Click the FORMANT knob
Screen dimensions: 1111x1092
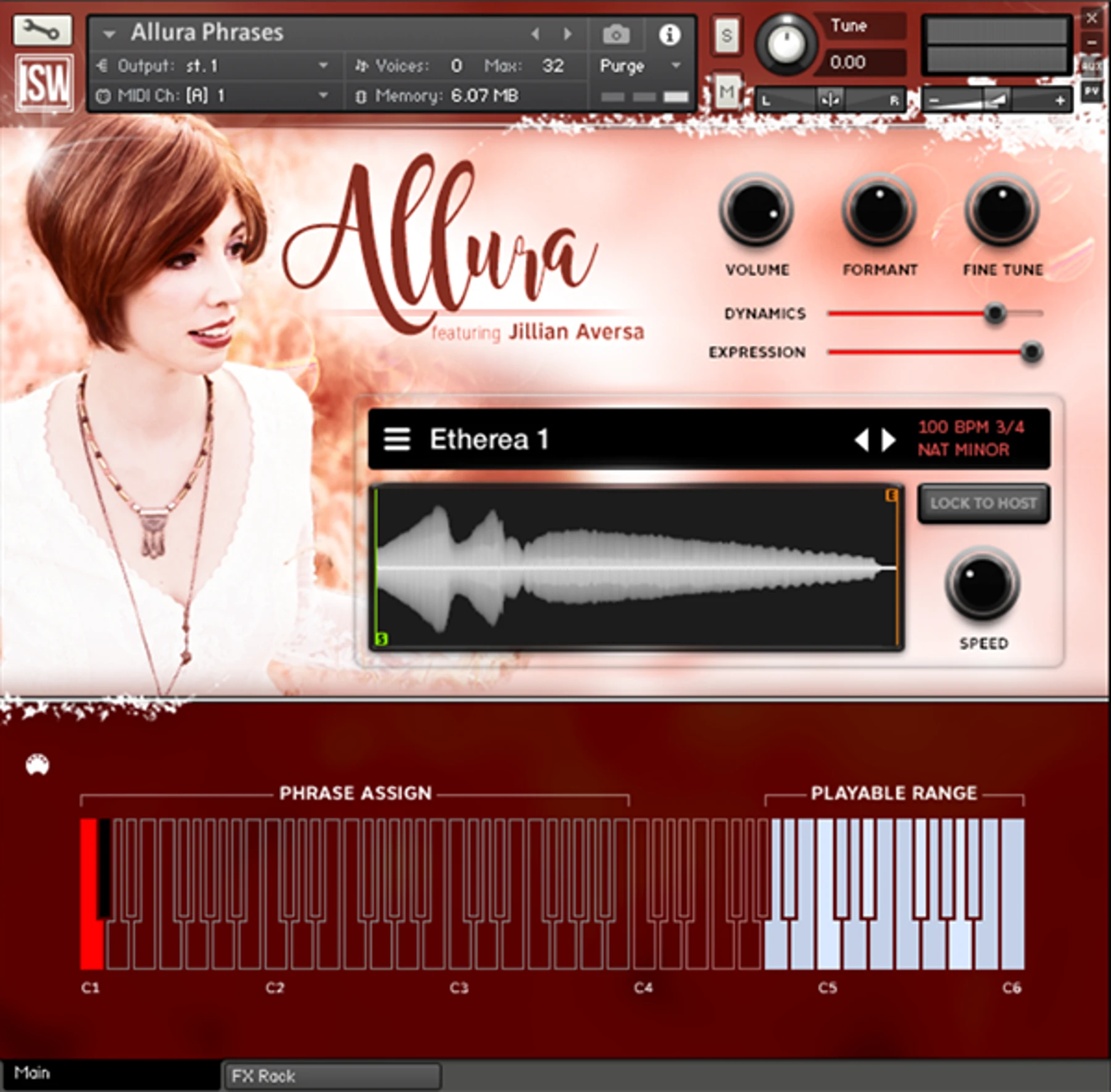click(x=880, y=210)
